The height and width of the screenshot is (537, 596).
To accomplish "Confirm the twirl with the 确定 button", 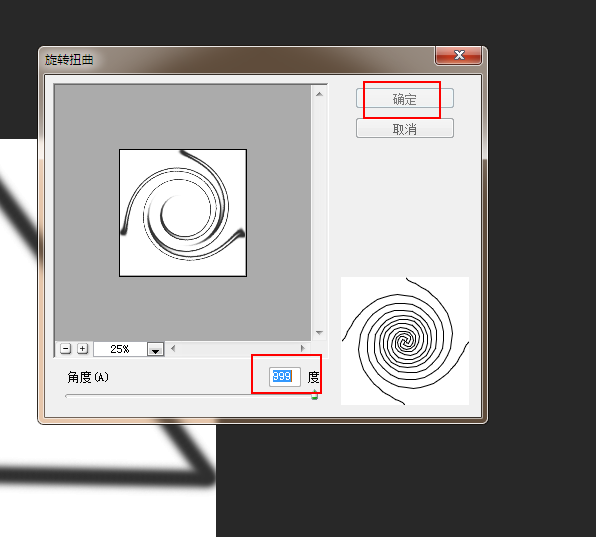I will (405, 98).
